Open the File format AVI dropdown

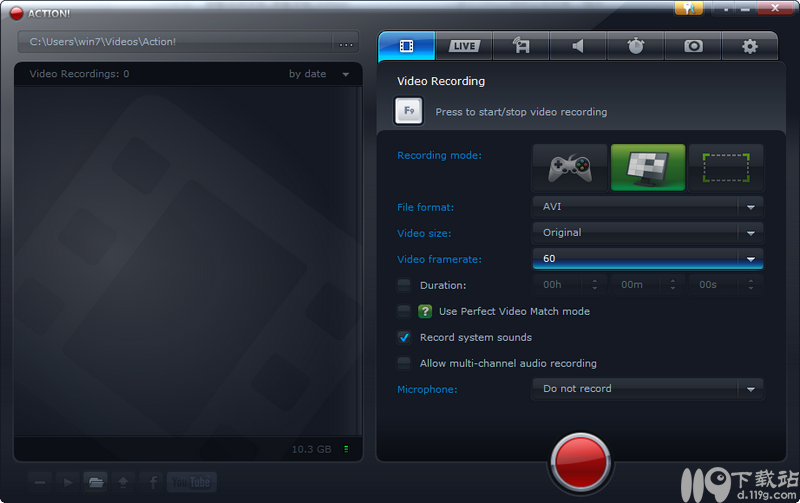(x=647, y=207)
